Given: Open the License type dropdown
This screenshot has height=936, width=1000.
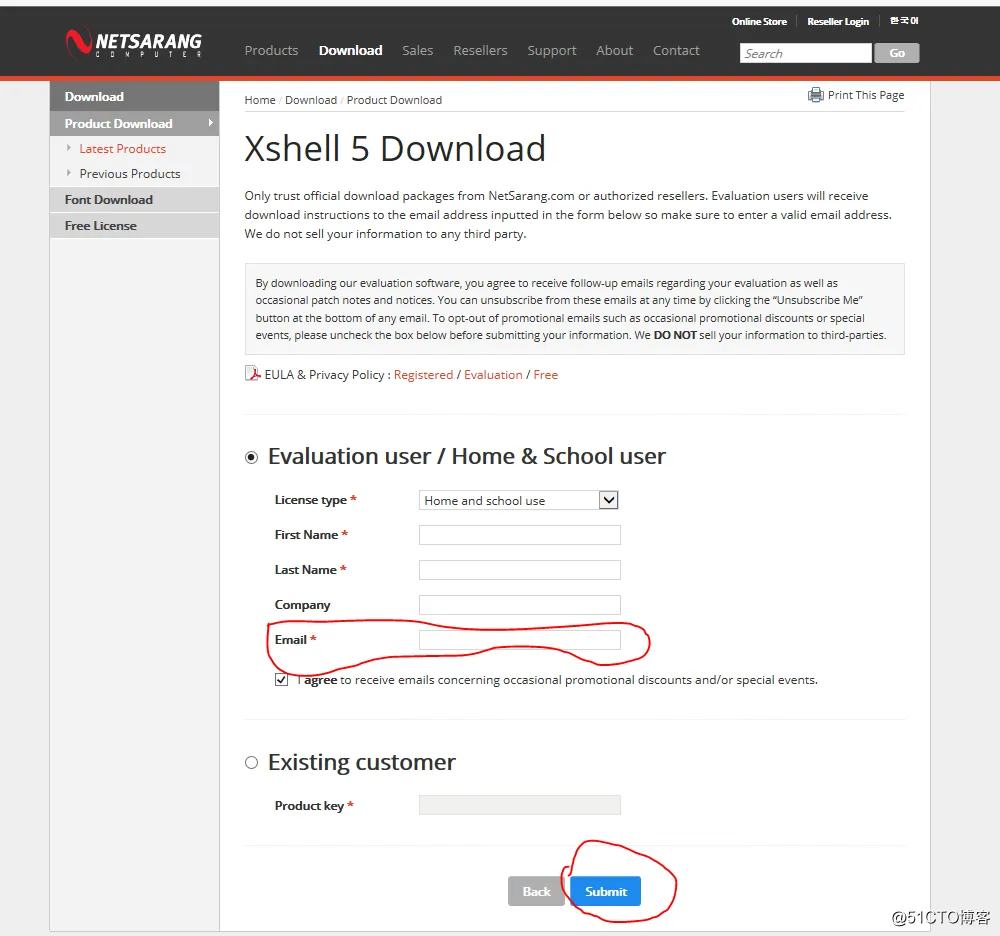Looking at the screenshot, I should click(x=518, y=501).
